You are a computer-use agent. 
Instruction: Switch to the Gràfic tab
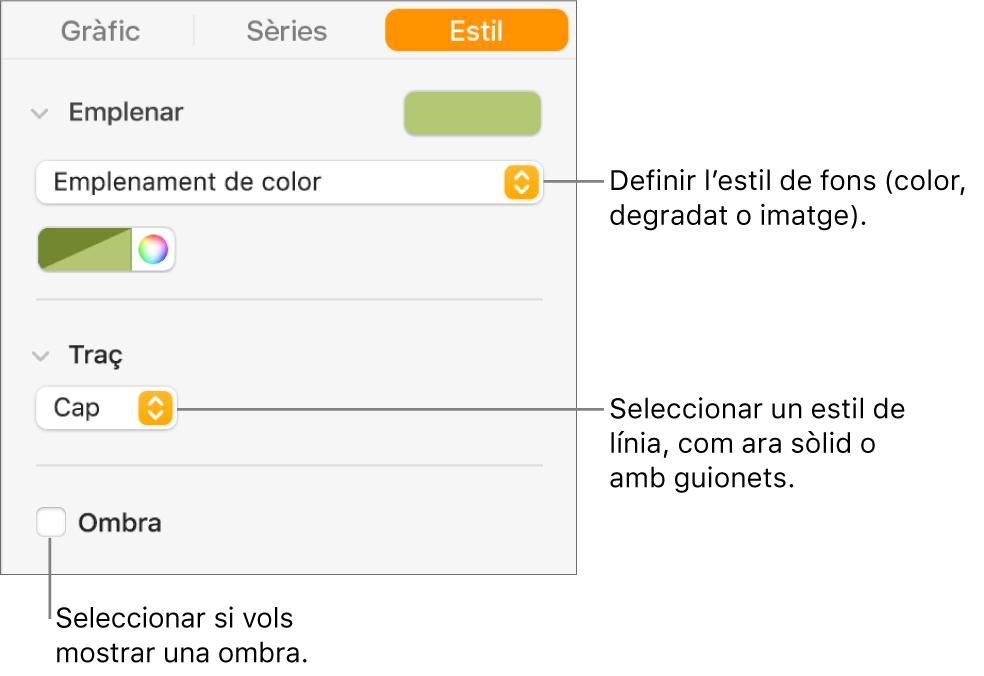click(100, 31)
